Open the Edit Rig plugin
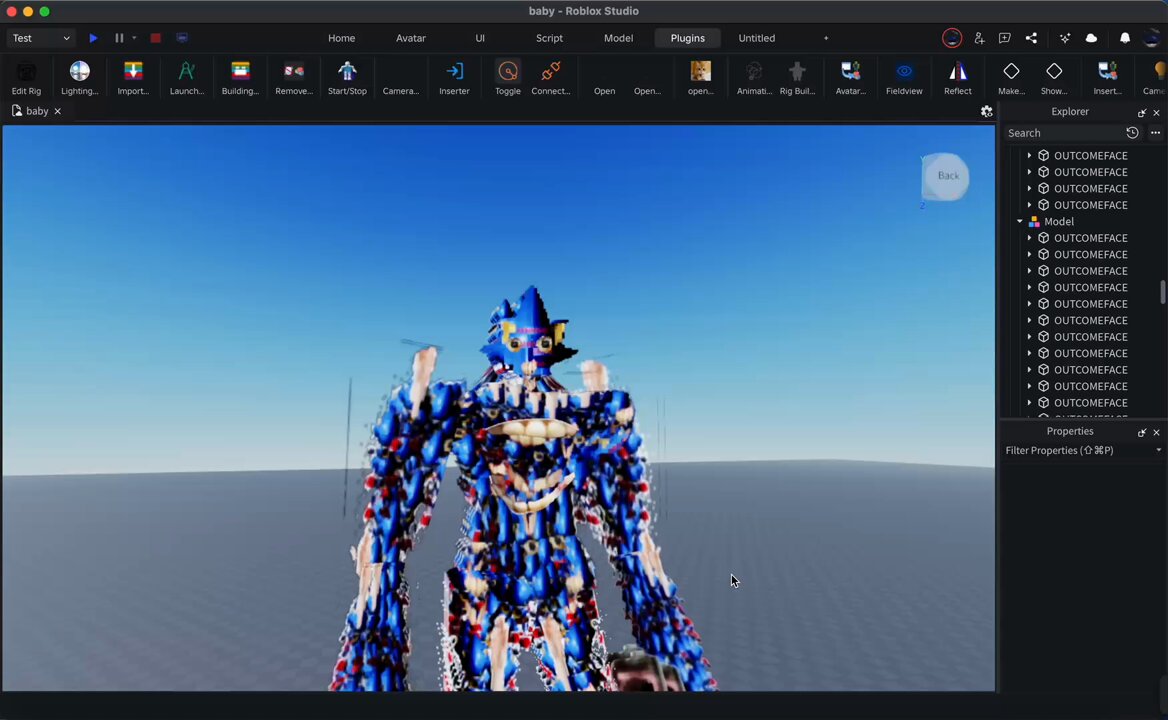The width and height of the screenshot is (1168, 720). 26,78
